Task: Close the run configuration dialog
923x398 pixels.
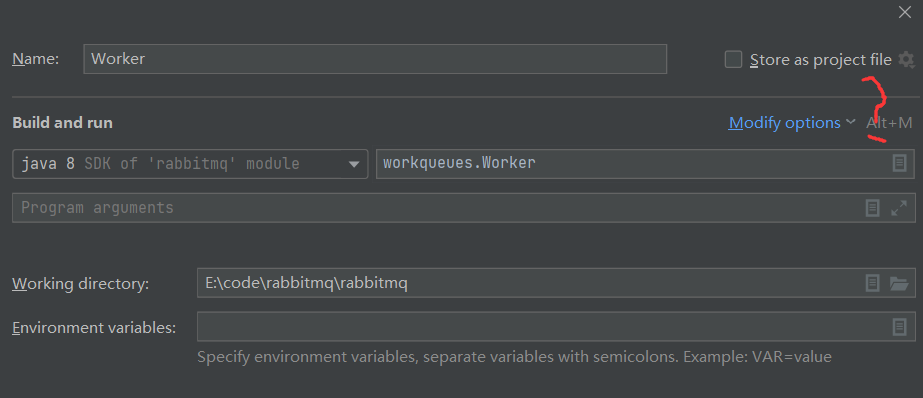Action: pyautogui.click(x=905, y=12)
